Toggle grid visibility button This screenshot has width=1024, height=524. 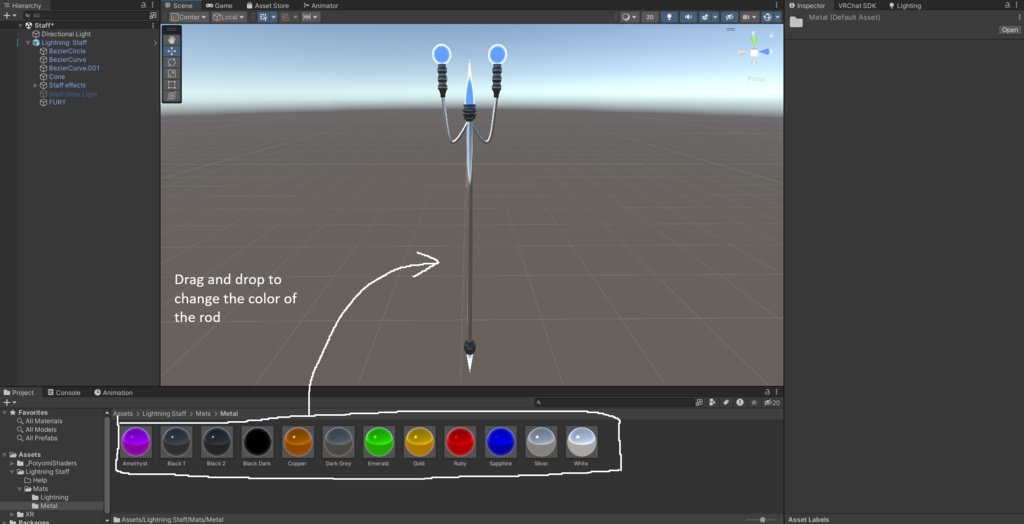(263, 17)
